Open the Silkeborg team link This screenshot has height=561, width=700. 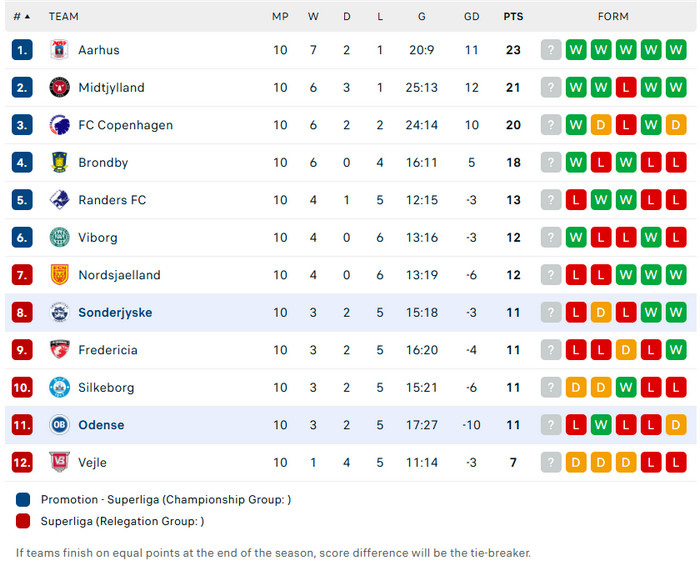point(106,388)
